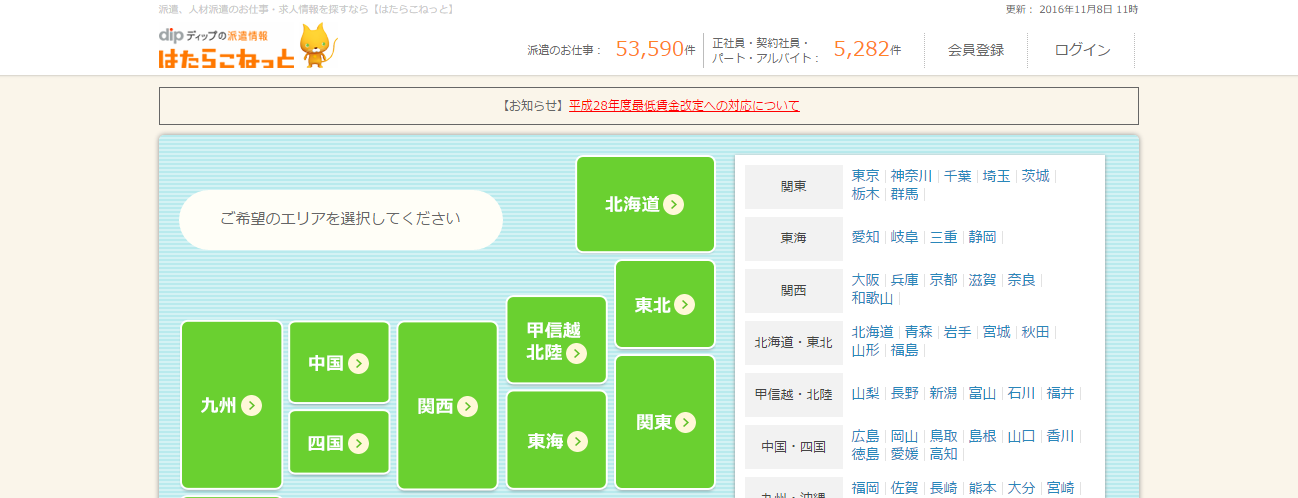1298x498 pixels.
Task: Open the ログイン page
Action: pyautogui.click(x=1082, y=50)
